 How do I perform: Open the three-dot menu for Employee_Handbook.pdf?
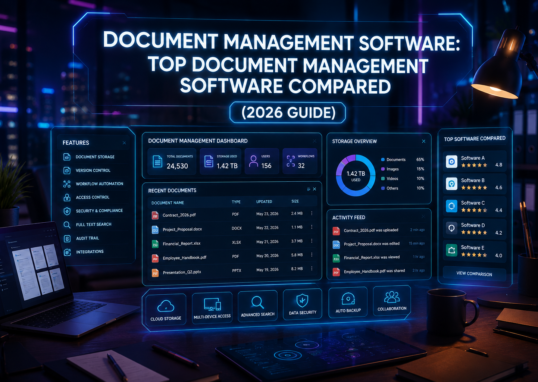[312, 255]
